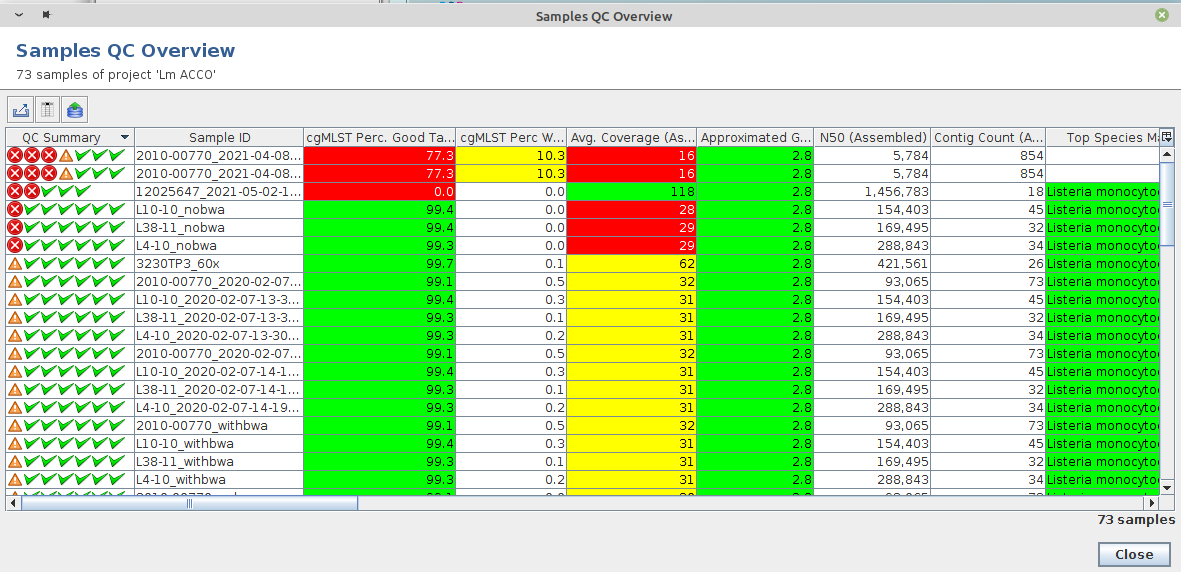
Task: Click the QC Summary sort arrow
Action: pyautogui.click(x=124, y=138)
